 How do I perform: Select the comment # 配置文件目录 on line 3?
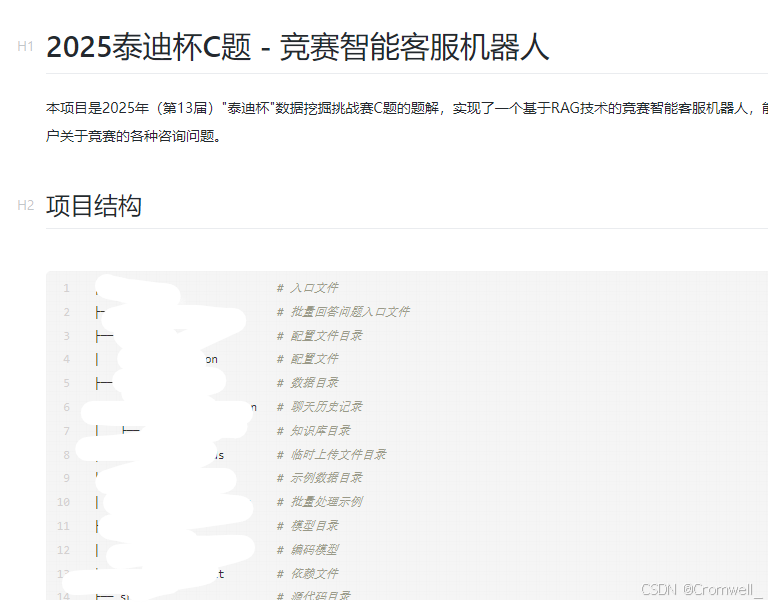tap(319, 336)
